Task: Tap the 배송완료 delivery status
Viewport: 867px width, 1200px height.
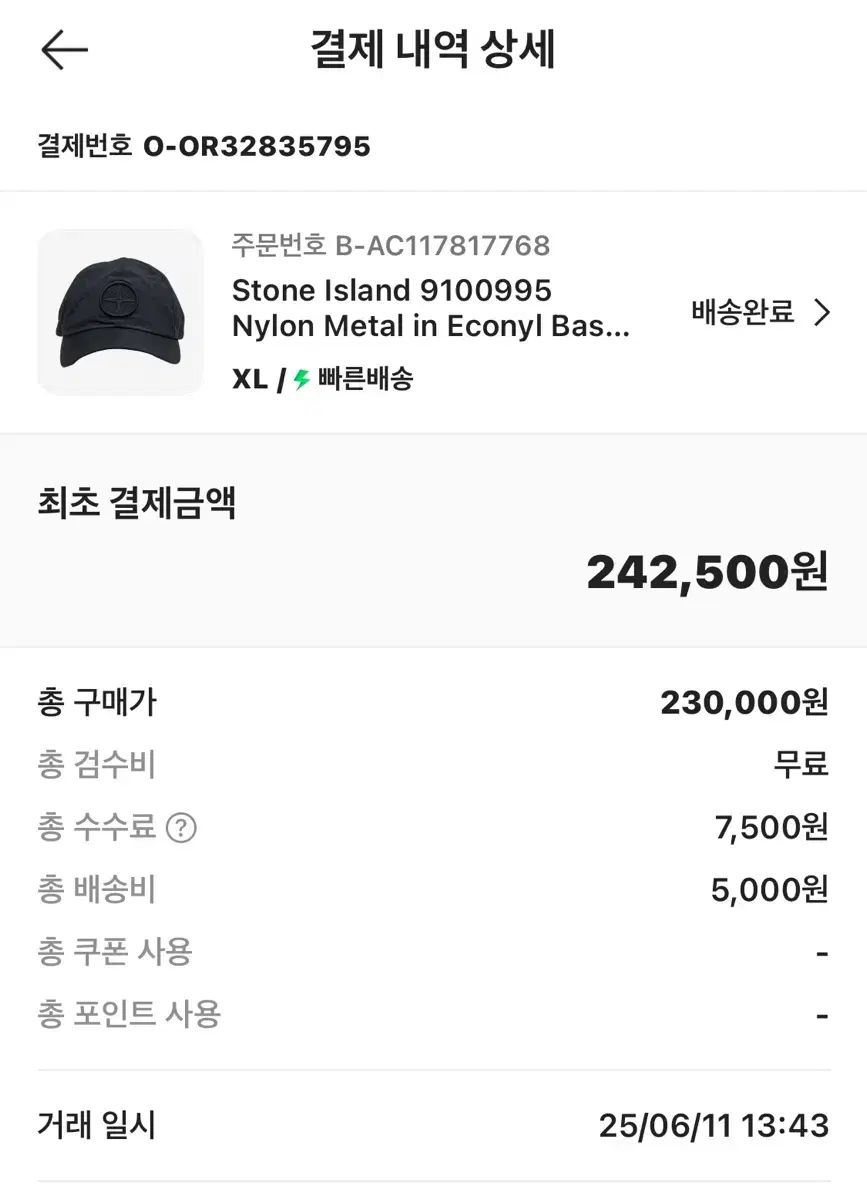Action: click(742, 312)
